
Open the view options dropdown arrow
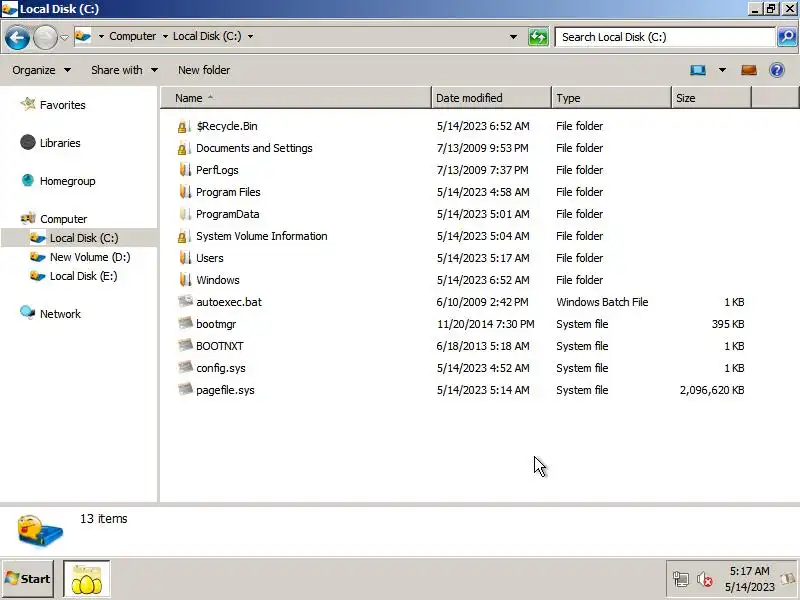pyautogui.click(x=722, y=70)
